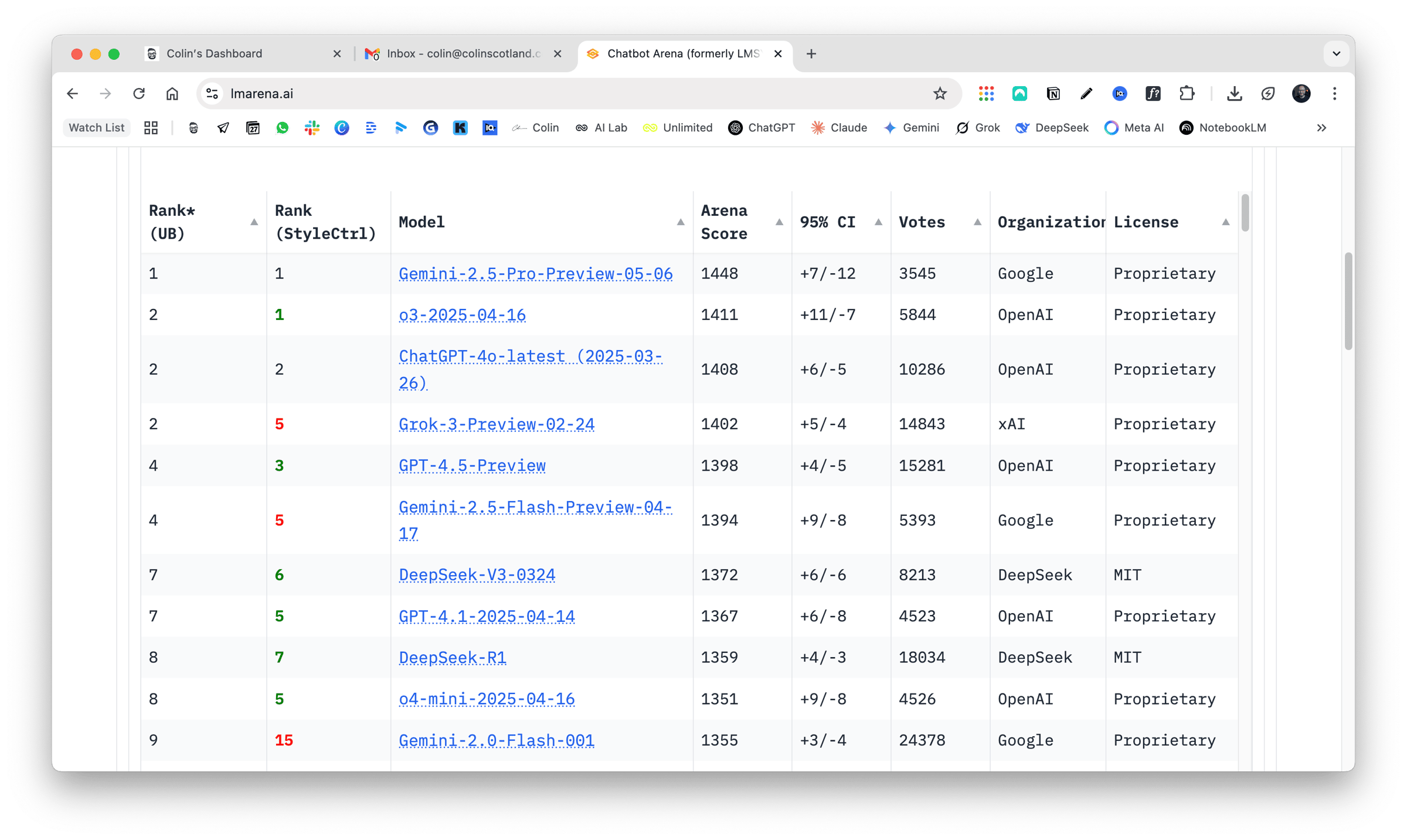Open DeepSeek-R1 model link

pyautogui.click(x=452, y=658)
